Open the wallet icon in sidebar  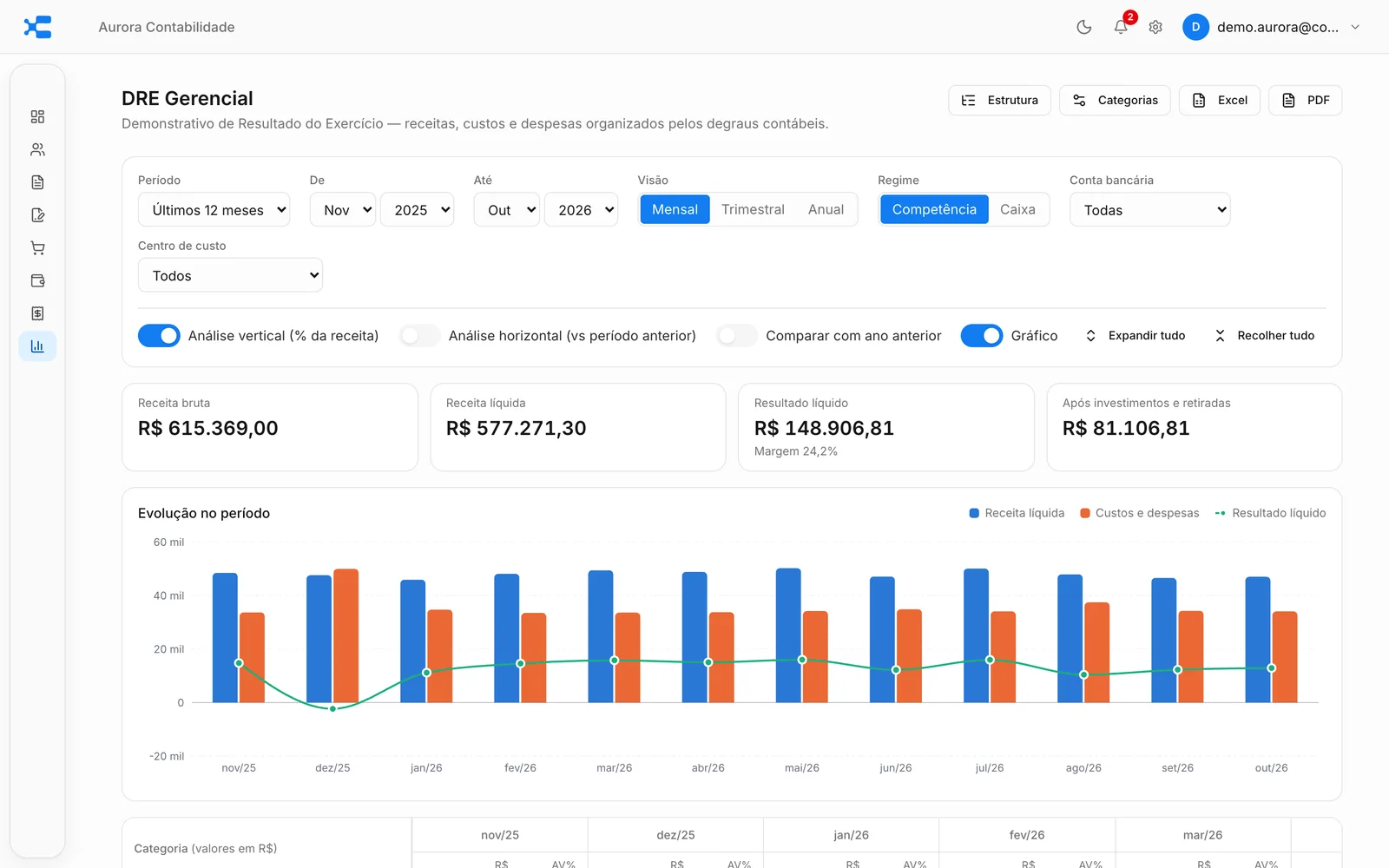pos(37,280)
